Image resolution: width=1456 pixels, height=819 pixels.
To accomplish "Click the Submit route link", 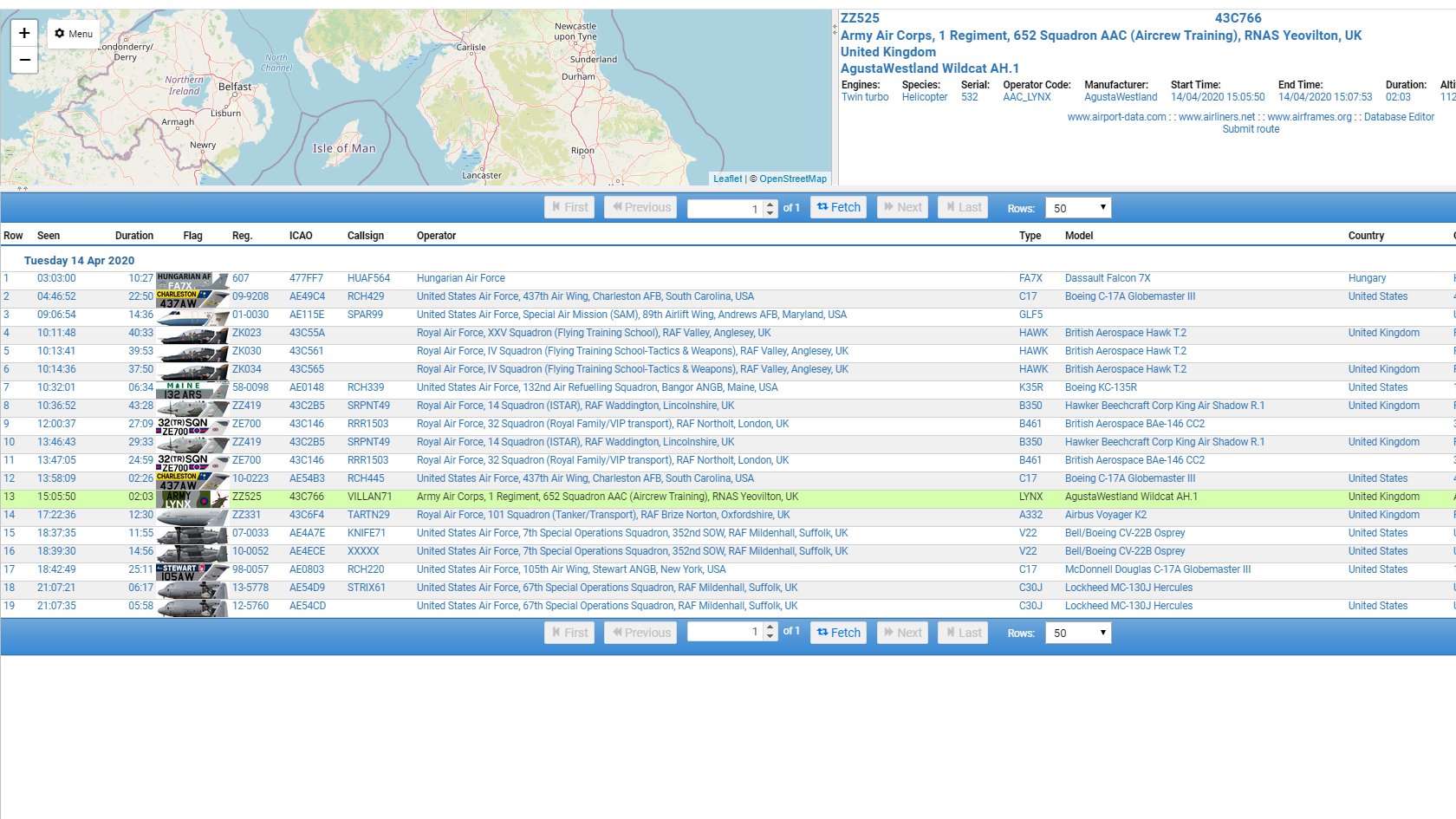I will coord(1251,129).
